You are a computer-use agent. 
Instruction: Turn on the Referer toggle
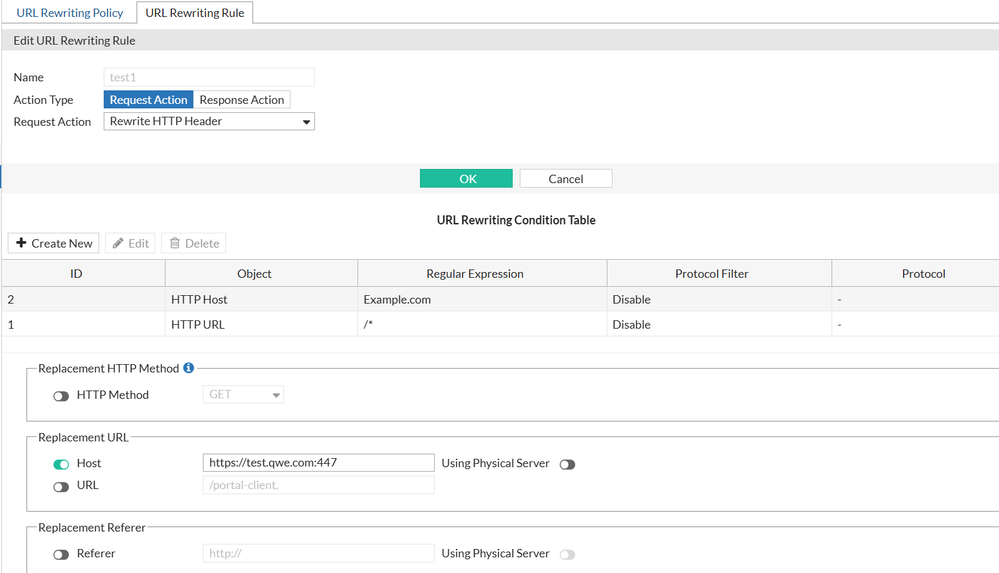coord(61,554)
